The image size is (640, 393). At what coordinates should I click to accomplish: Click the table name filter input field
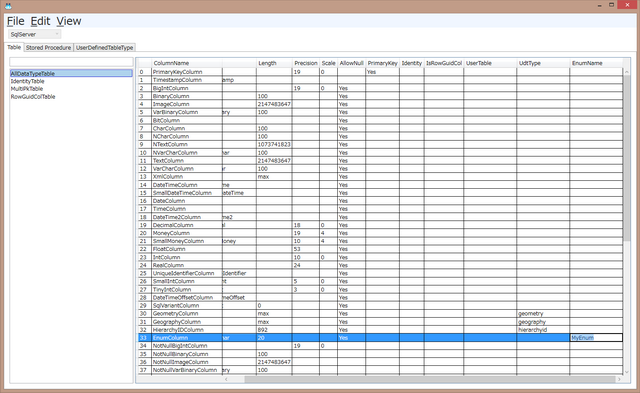71,62
